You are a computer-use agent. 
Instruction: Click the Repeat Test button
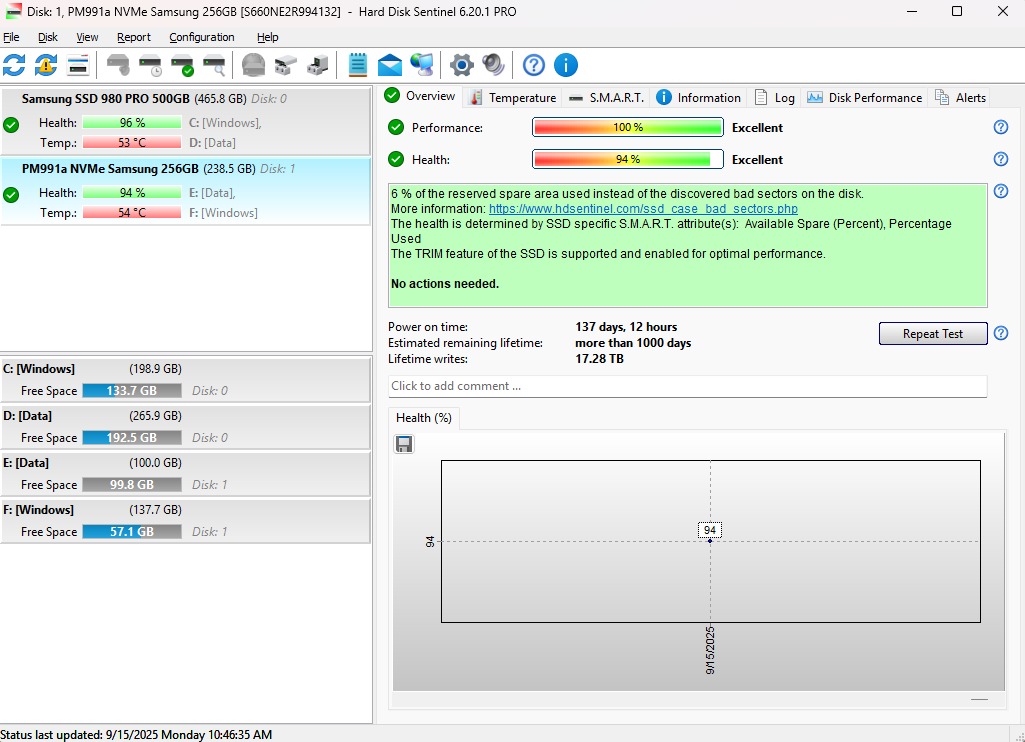click(x=933, y=333)
